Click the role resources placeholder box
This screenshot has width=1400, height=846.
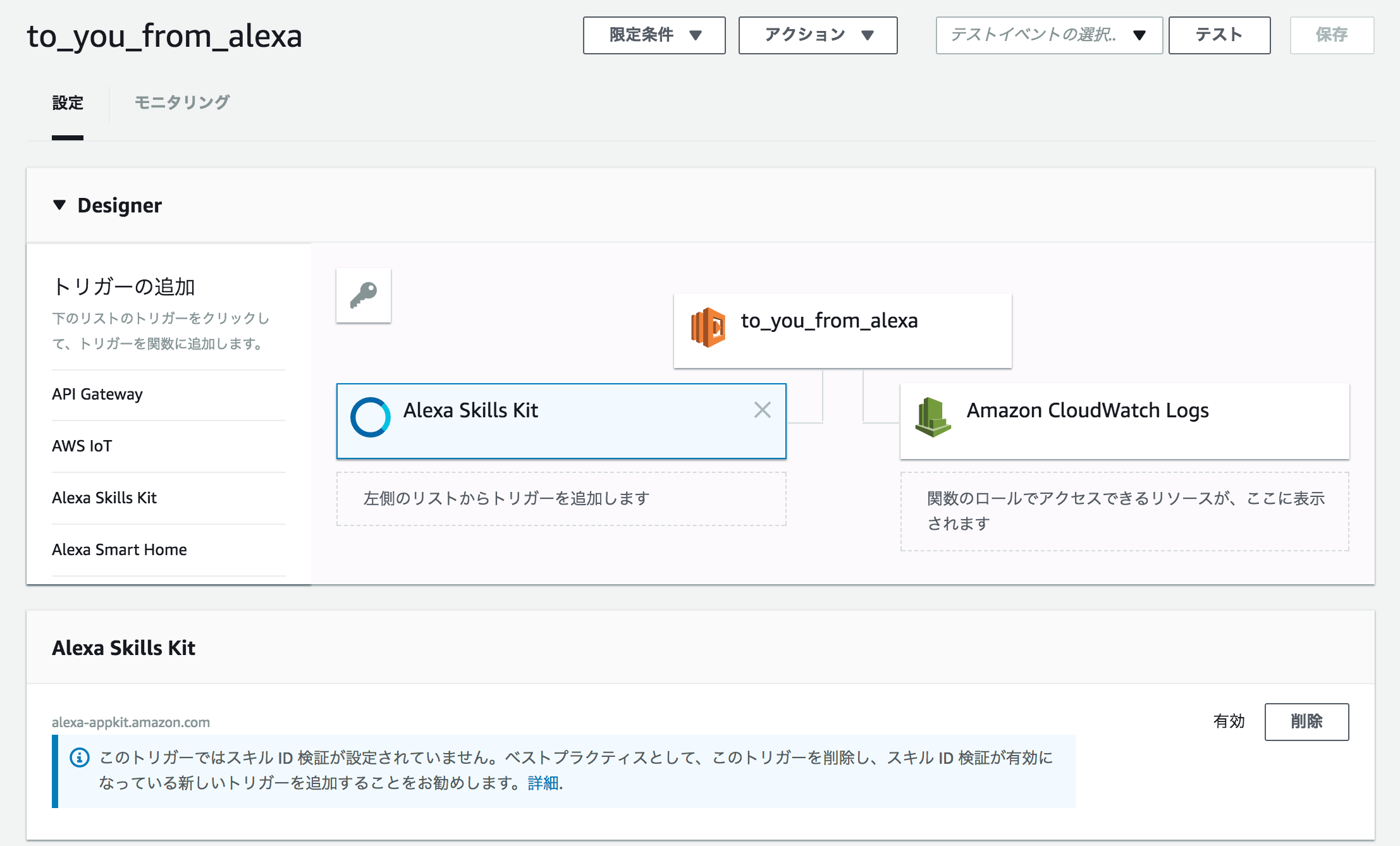(x=1124, y=511)
